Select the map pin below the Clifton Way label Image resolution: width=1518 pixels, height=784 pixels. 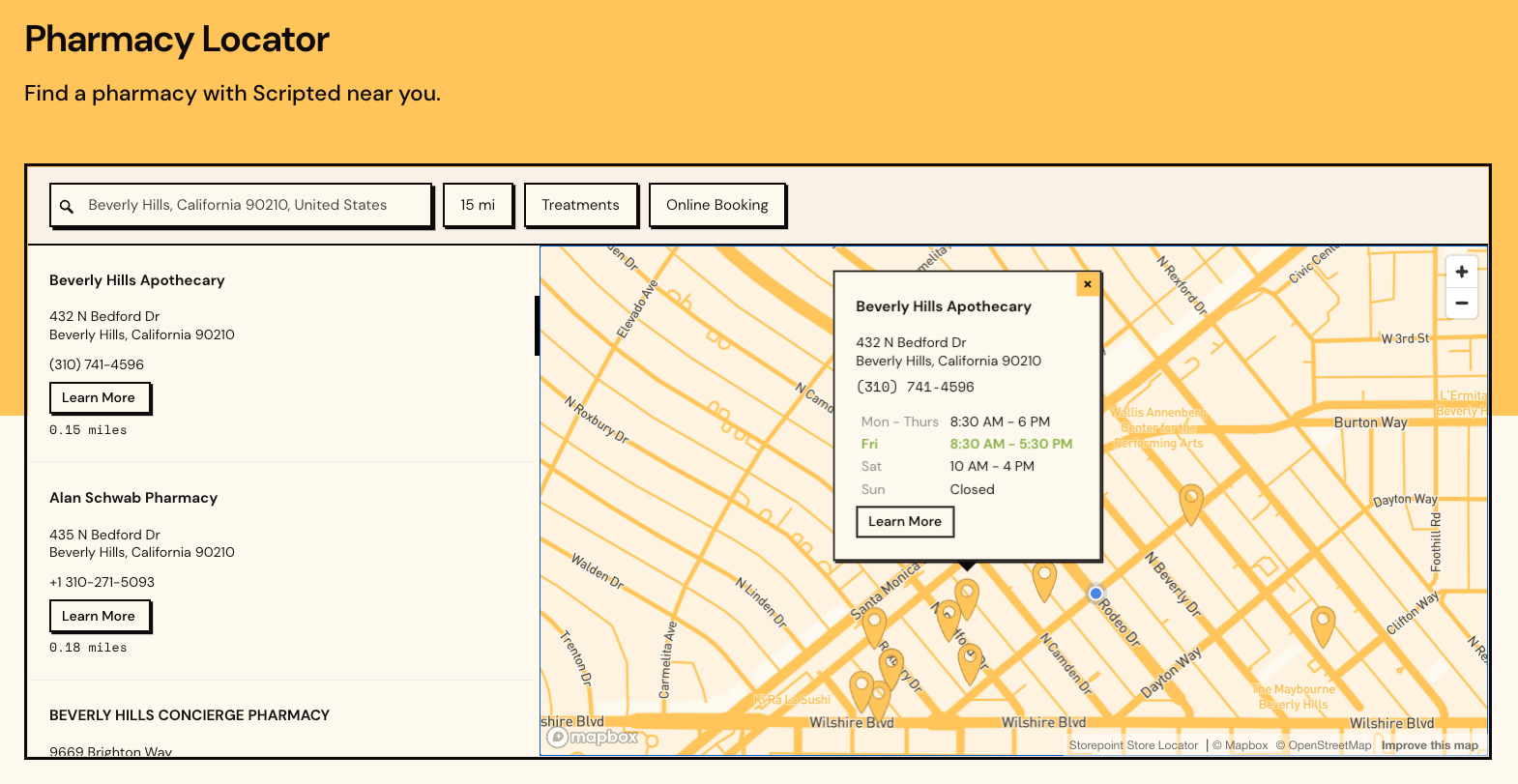click(1323, 624)
